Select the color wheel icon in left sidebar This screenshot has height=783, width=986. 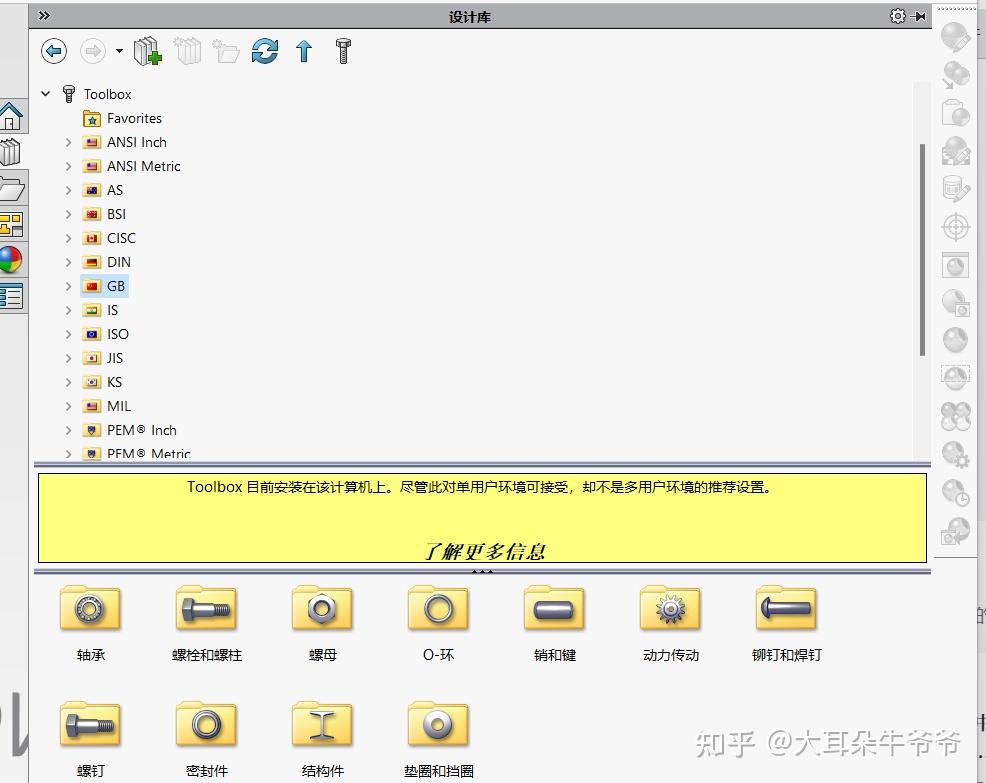click(12, 261)
